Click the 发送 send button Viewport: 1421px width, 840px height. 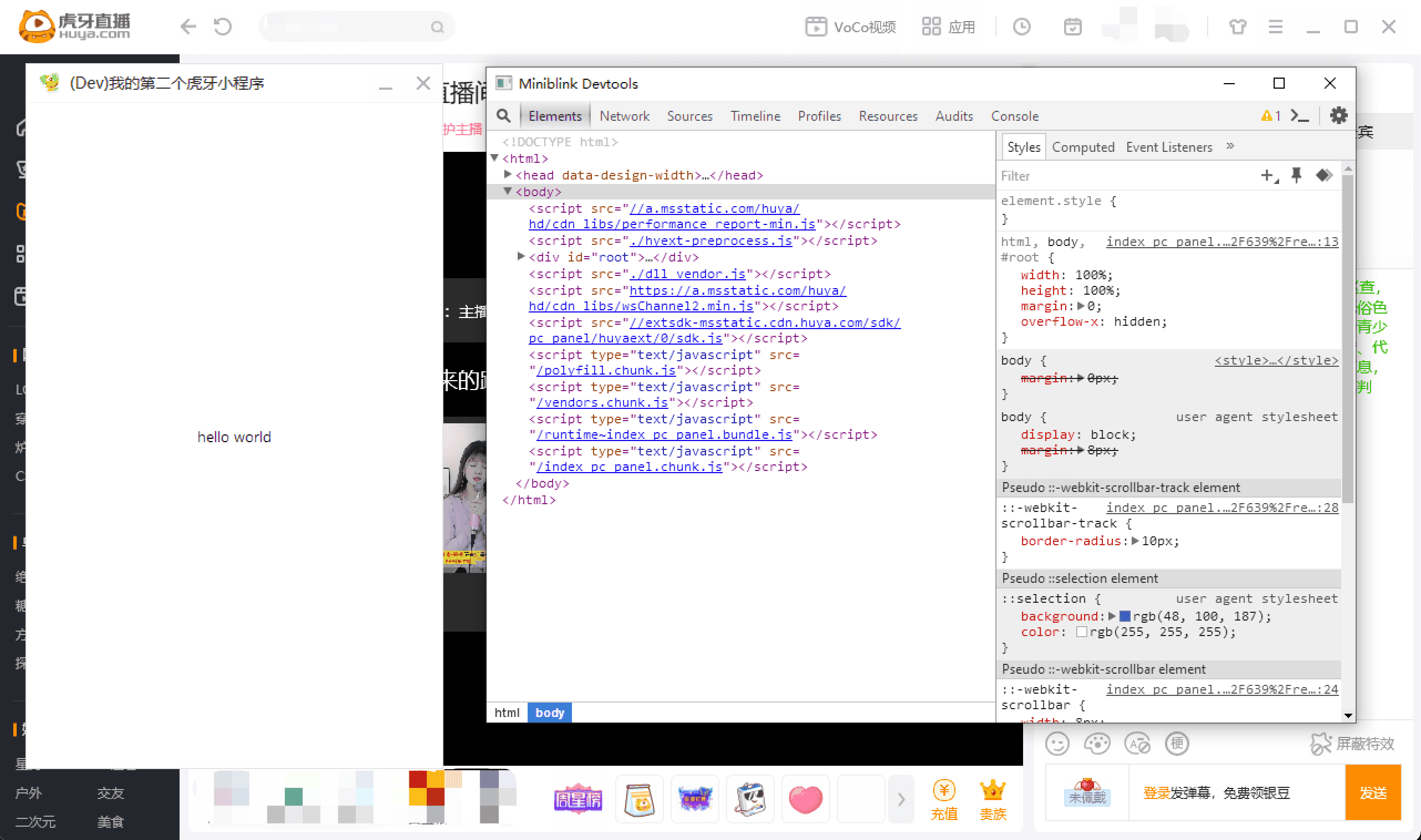[1372, 792]
